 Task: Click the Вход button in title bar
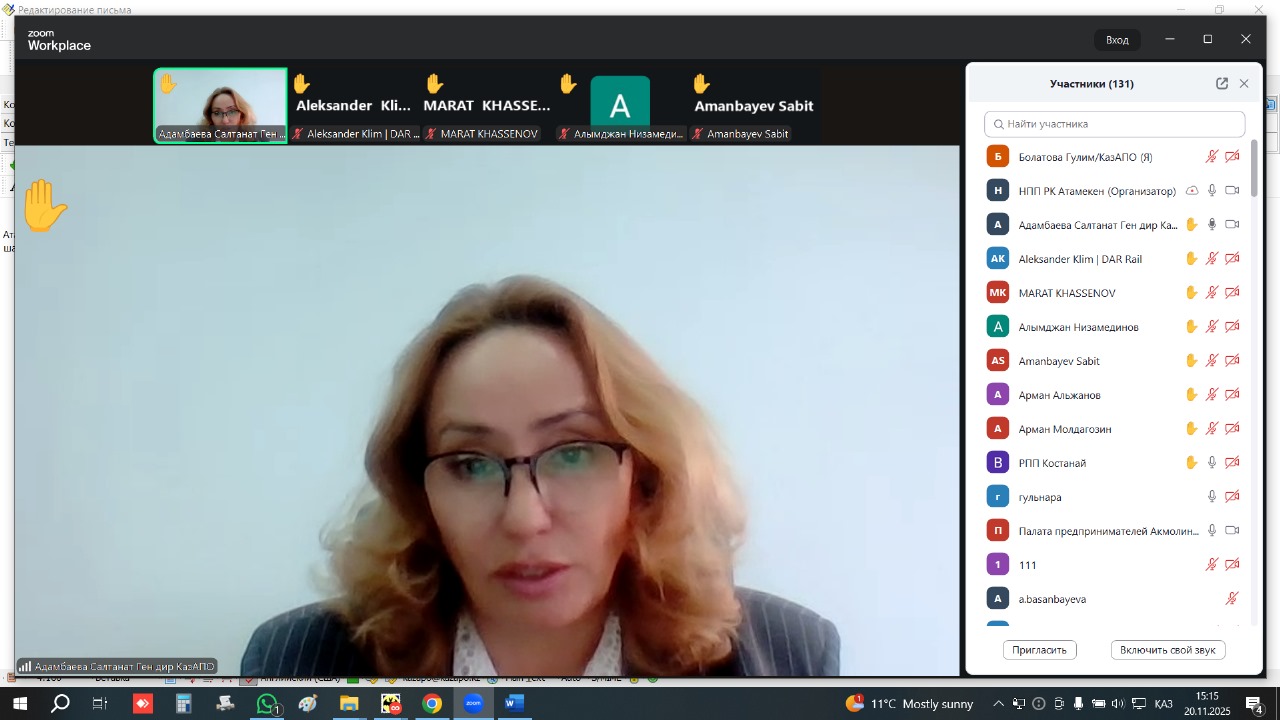(x=1117, y=40)
